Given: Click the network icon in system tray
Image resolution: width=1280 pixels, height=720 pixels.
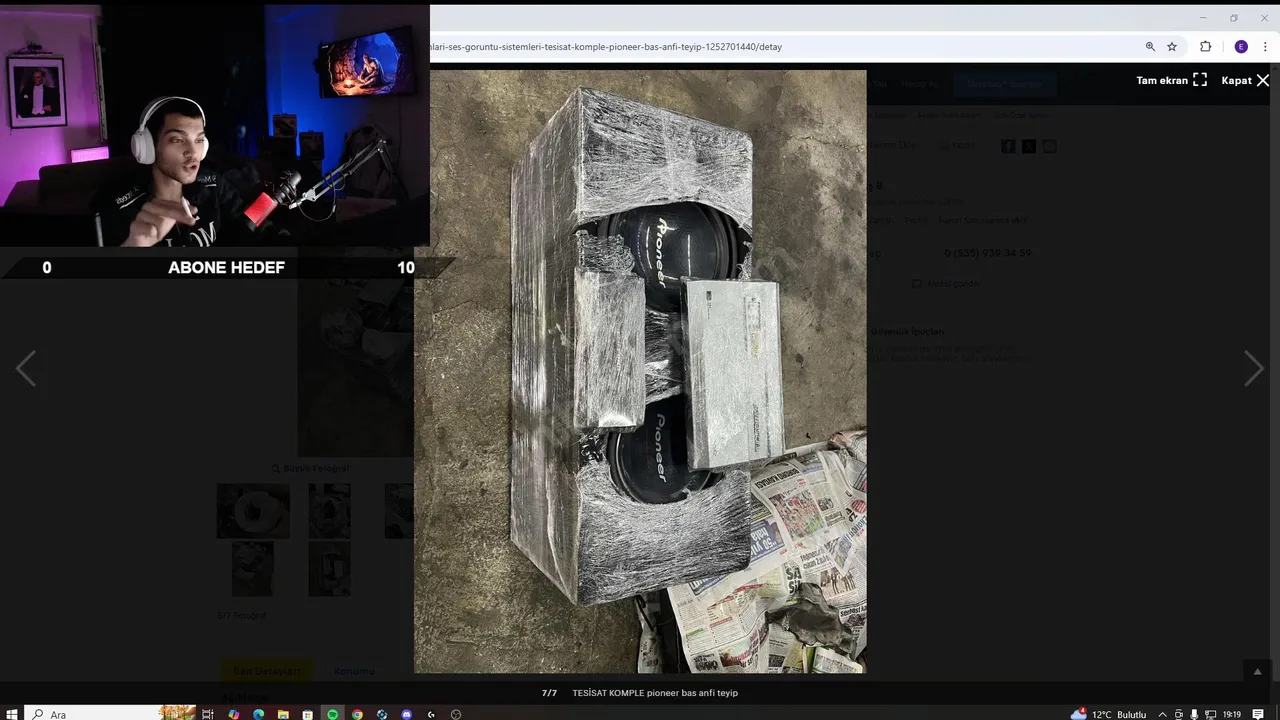Looking at the screenshot, I should 1210,714.
